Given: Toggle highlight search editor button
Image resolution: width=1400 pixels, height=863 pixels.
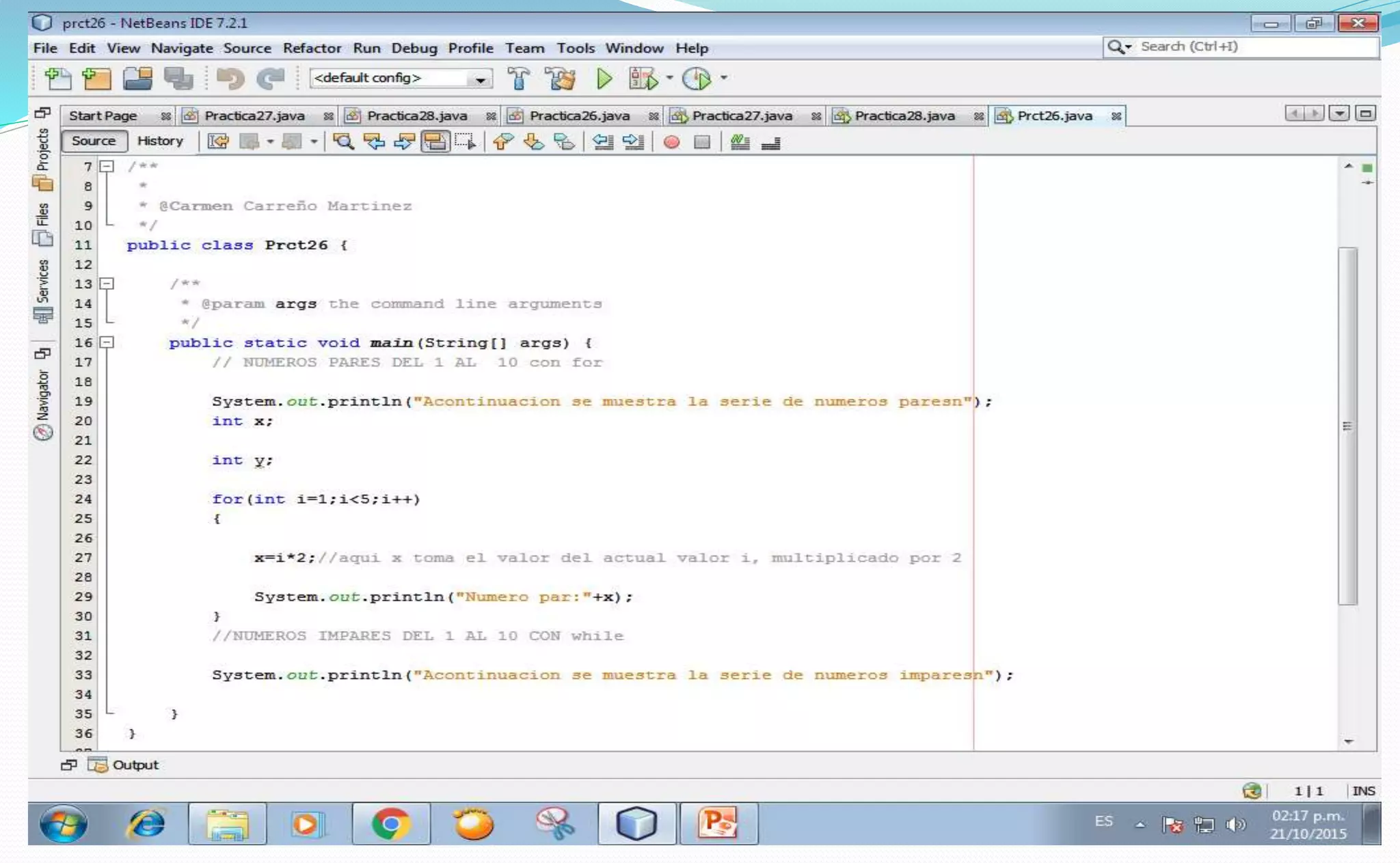Looking at the screenshot, I should [435, 142].
